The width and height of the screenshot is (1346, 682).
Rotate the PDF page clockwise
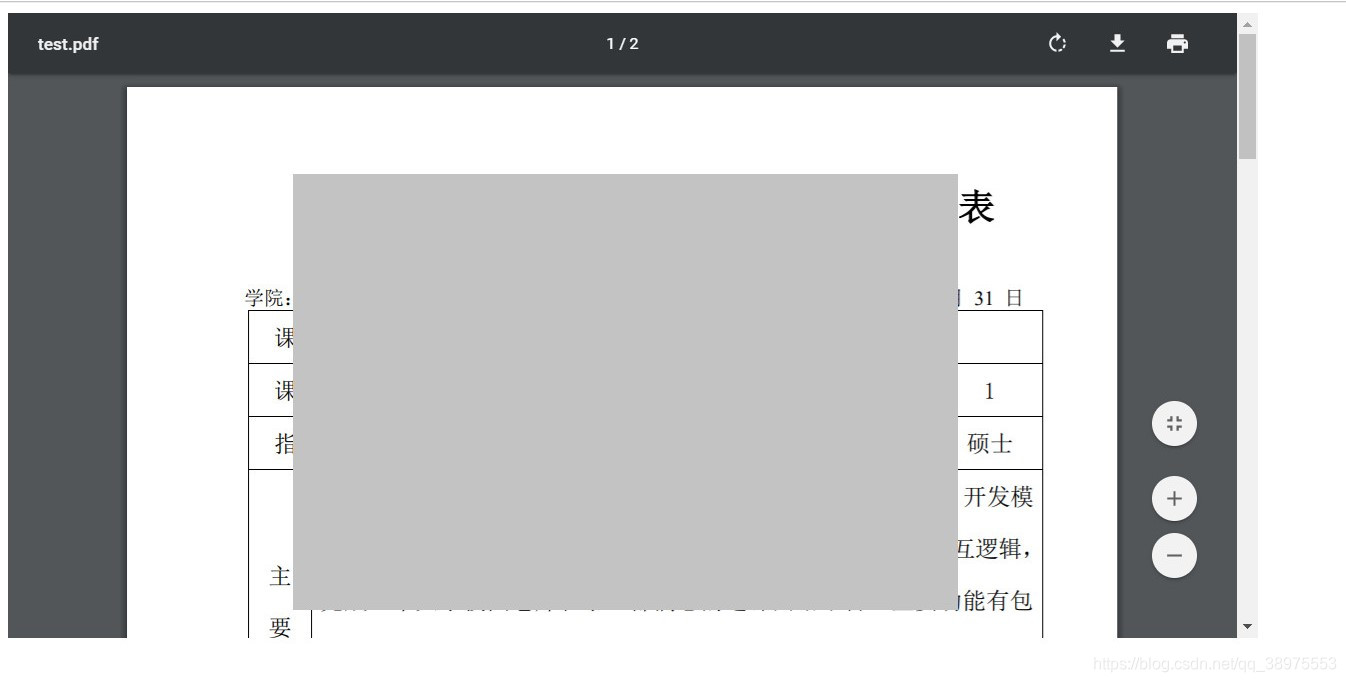(x=1057, y=43)
